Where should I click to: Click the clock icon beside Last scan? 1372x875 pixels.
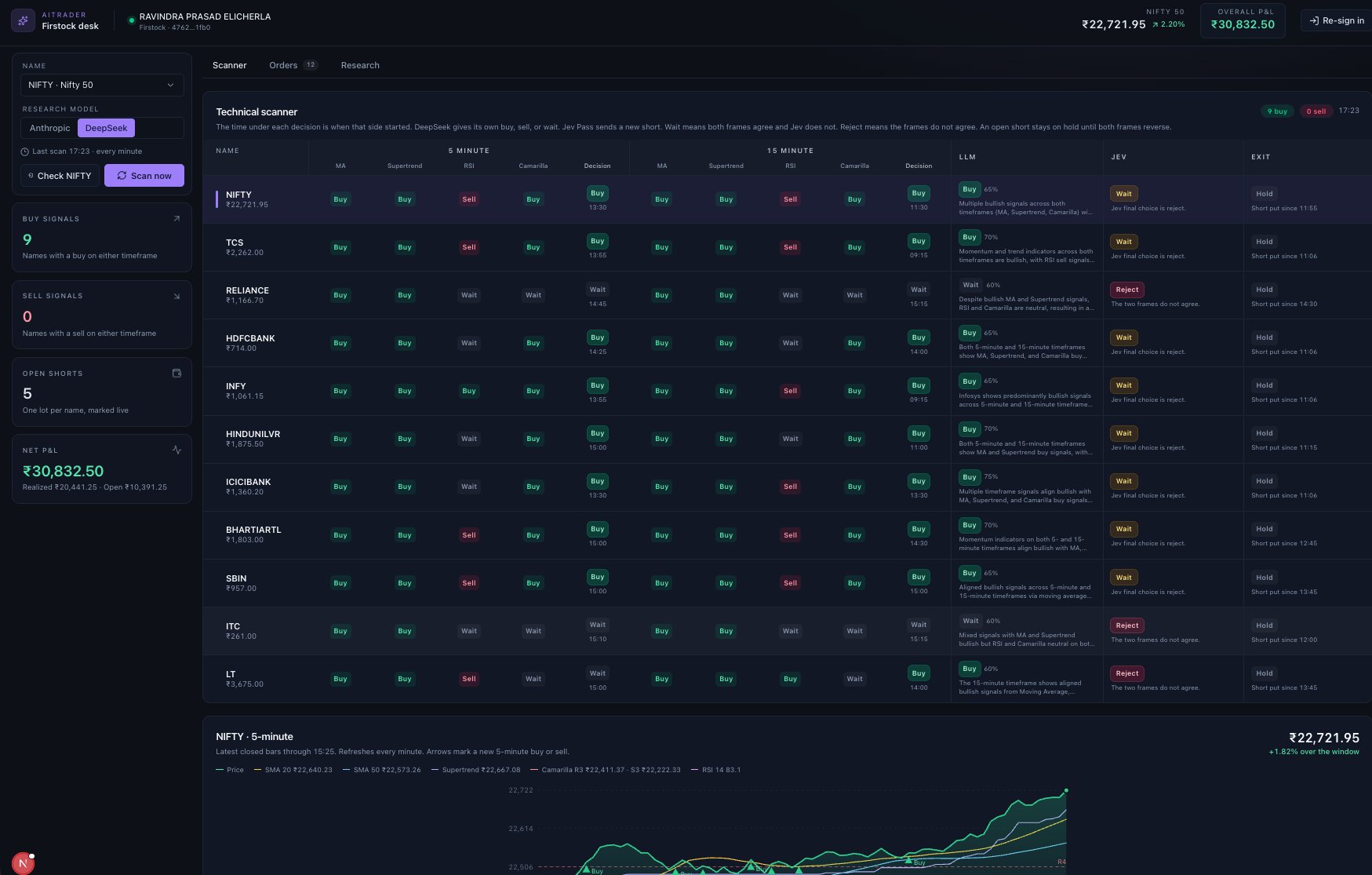pyautogui.click(x=25, y=151)
